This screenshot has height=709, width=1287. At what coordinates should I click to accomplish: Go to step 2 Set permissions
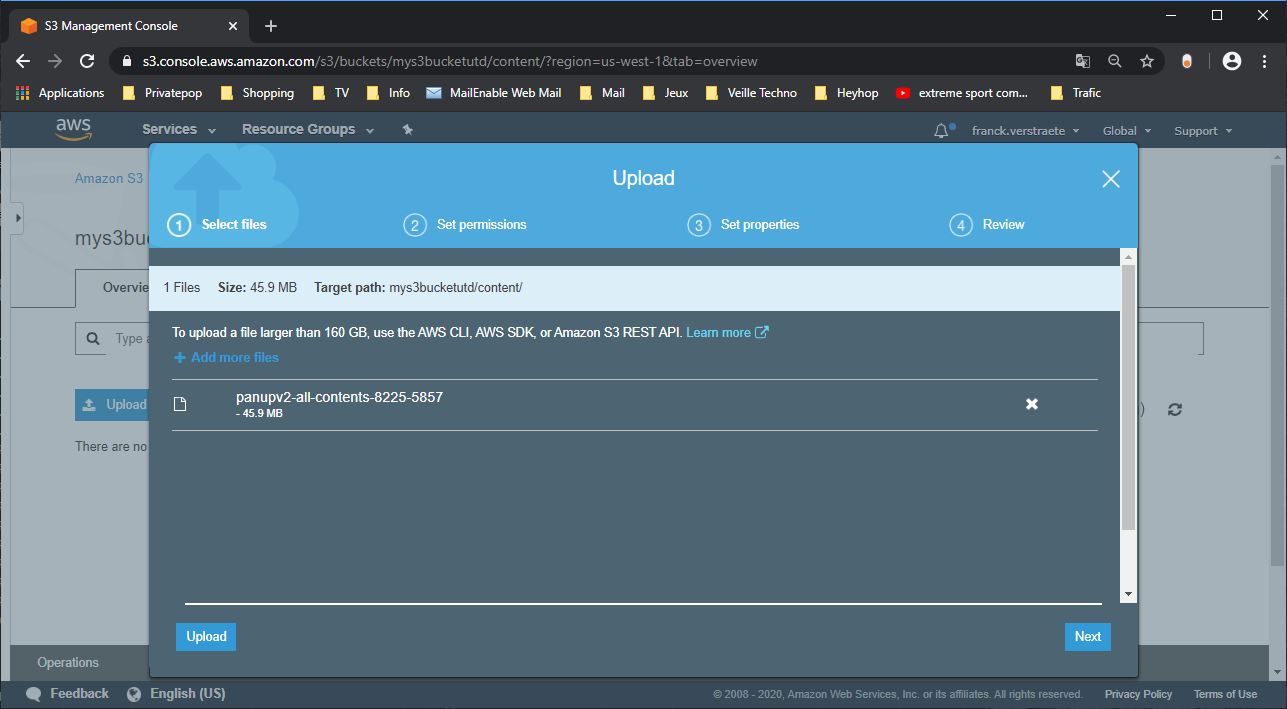[x=465, y=225]
